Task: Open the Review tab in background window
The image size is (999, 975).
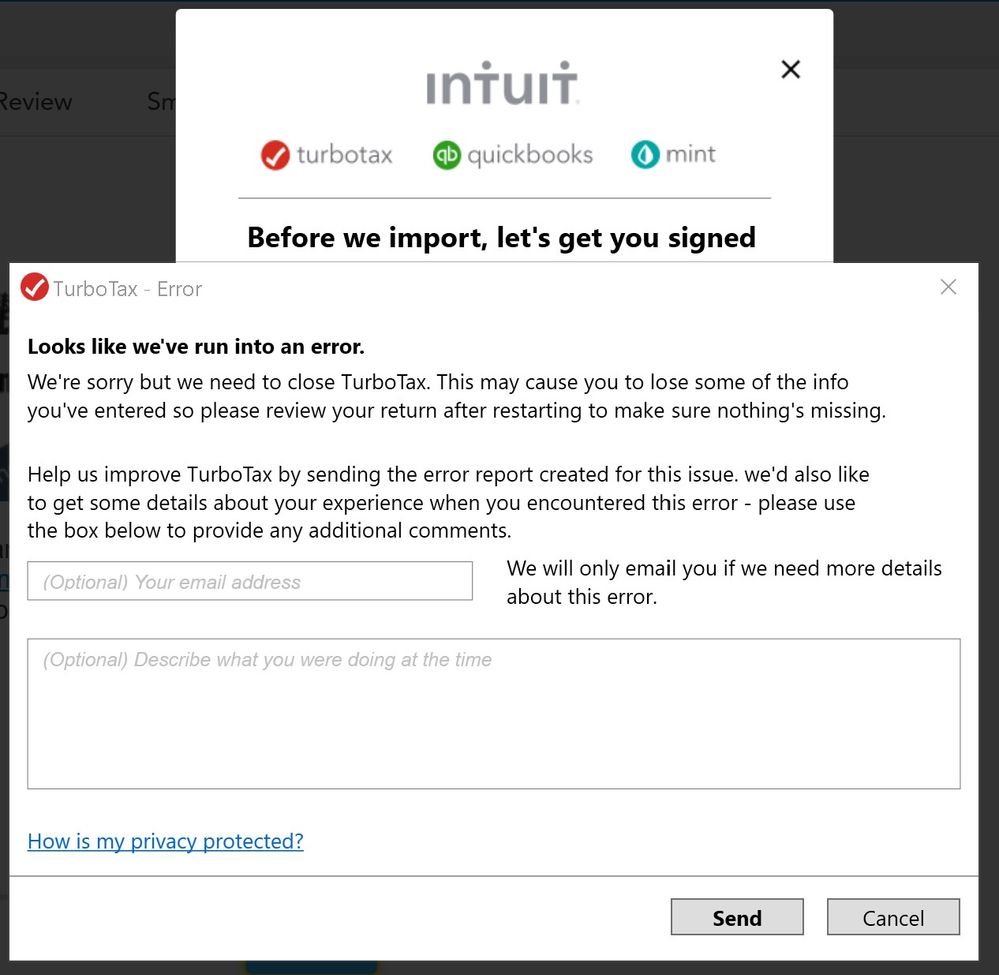Action: (x=35, y=102)
